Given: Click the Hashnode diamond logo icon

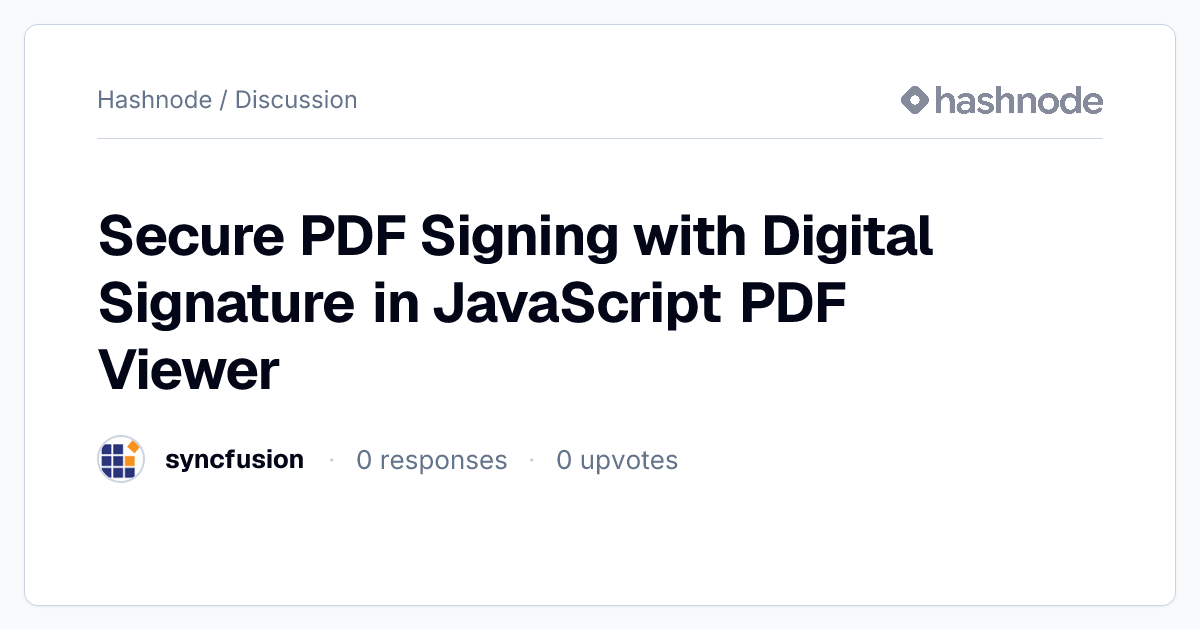Looking at the screenshot, I should tap(915, 100).
